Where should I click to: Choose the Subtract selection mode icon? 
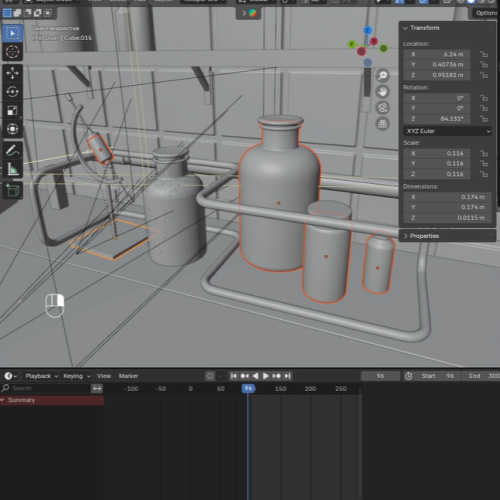click(28, 13)
